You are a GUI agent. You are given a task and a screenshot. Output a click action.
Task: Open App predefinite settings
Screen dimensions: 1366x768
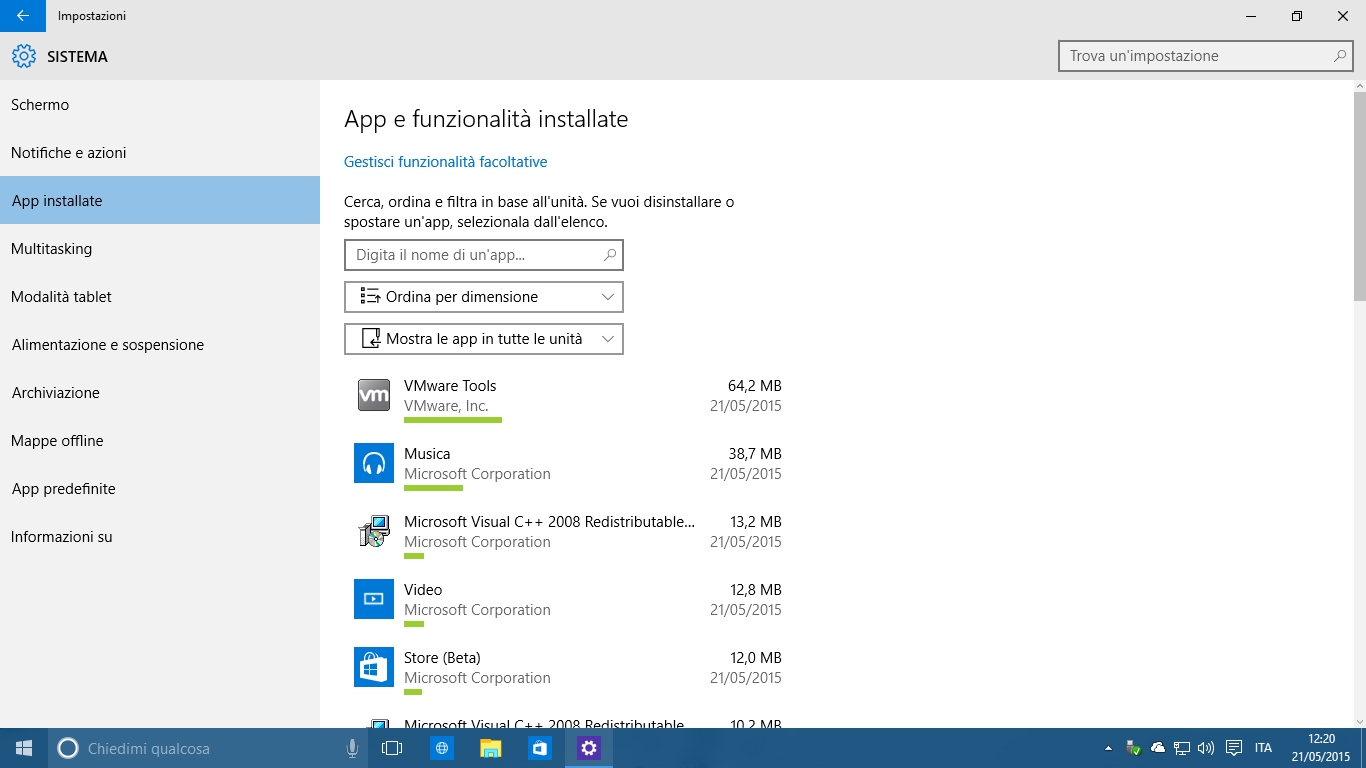[x=160, y=489]
